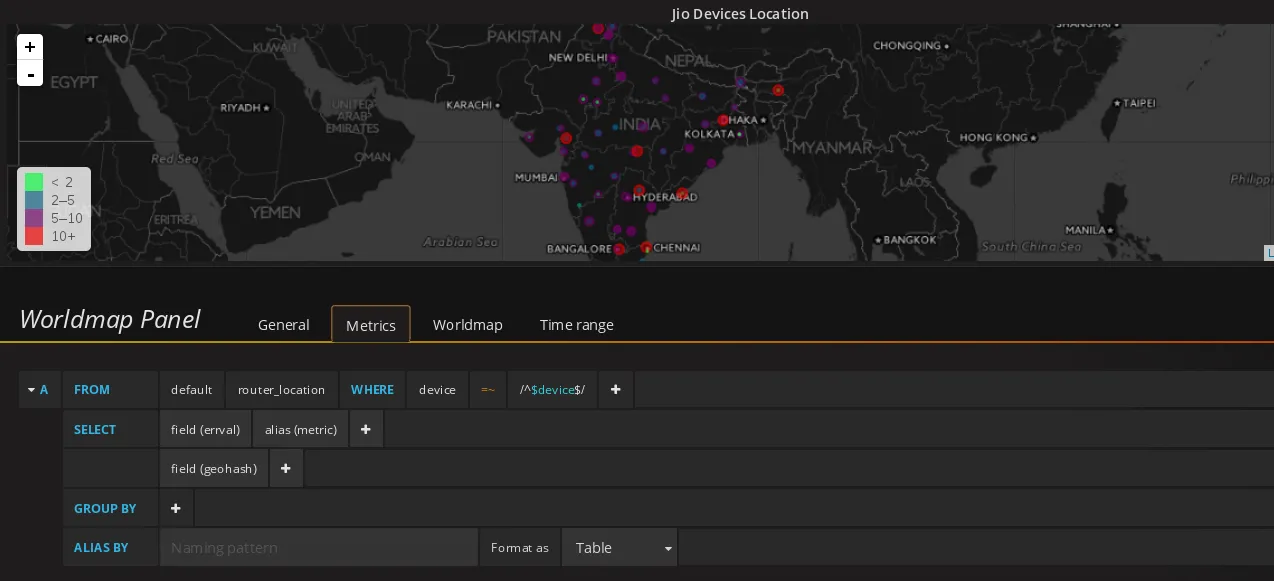Add function to geohash select row
Screen dimensions: 1274x581
[x=286, y=468]
